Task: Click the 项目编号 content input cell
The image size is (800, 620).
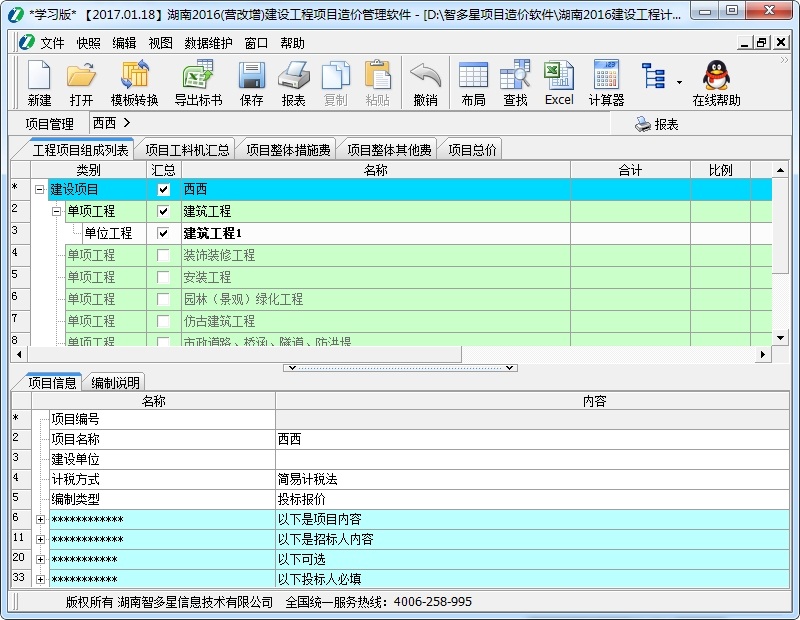Action: coord(530,419)
